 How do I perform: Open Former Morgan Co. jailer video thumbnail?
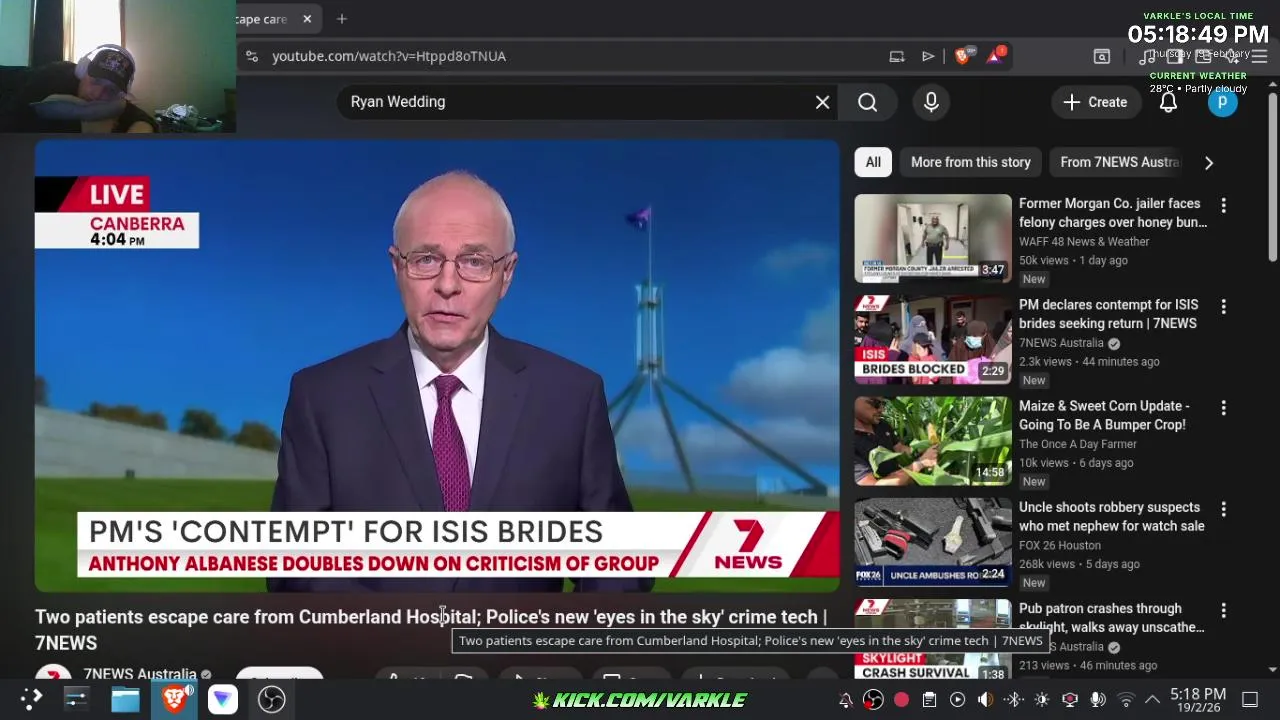pyautogui.click(x=933, y=239)
